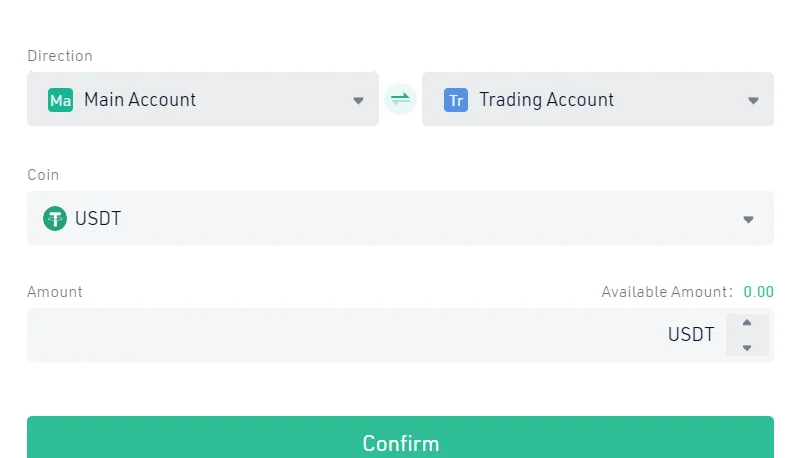Screen dimensions: 800x458
Task: Click the Tether USDT coin logo
Action: click(x=55, y=218)
